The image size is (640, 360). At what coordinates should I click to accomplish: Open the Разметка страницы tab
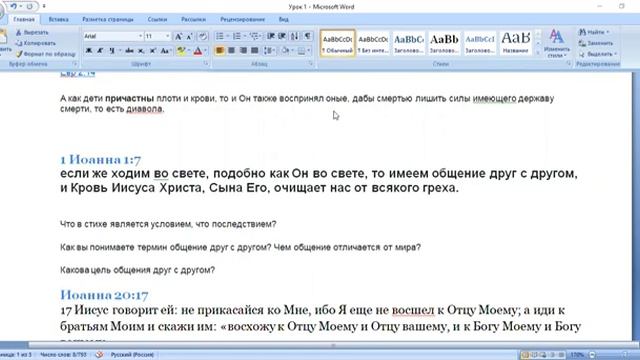(108, 19)
